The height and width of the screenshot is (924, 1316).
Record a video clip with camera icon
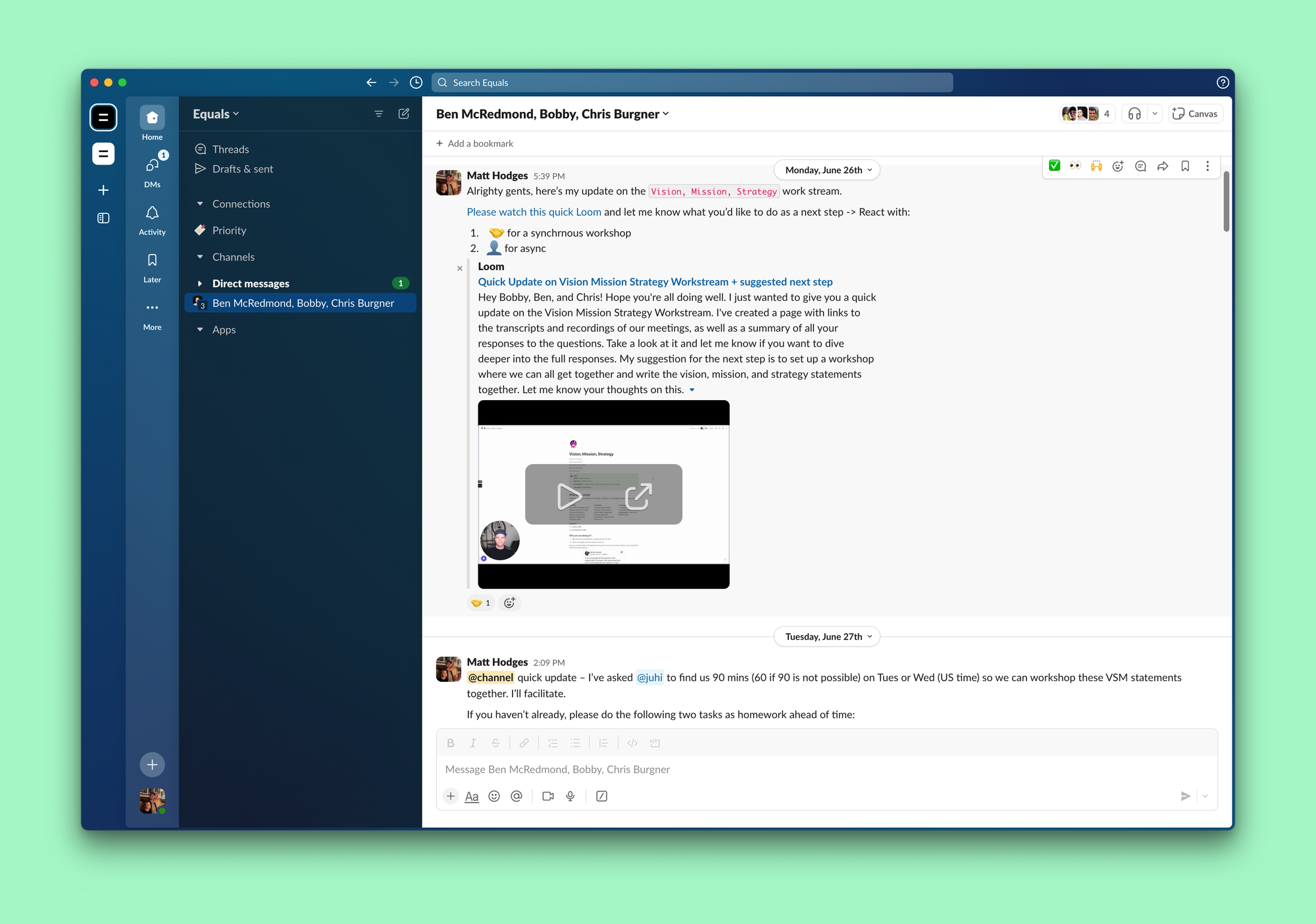tap(547, 796)
